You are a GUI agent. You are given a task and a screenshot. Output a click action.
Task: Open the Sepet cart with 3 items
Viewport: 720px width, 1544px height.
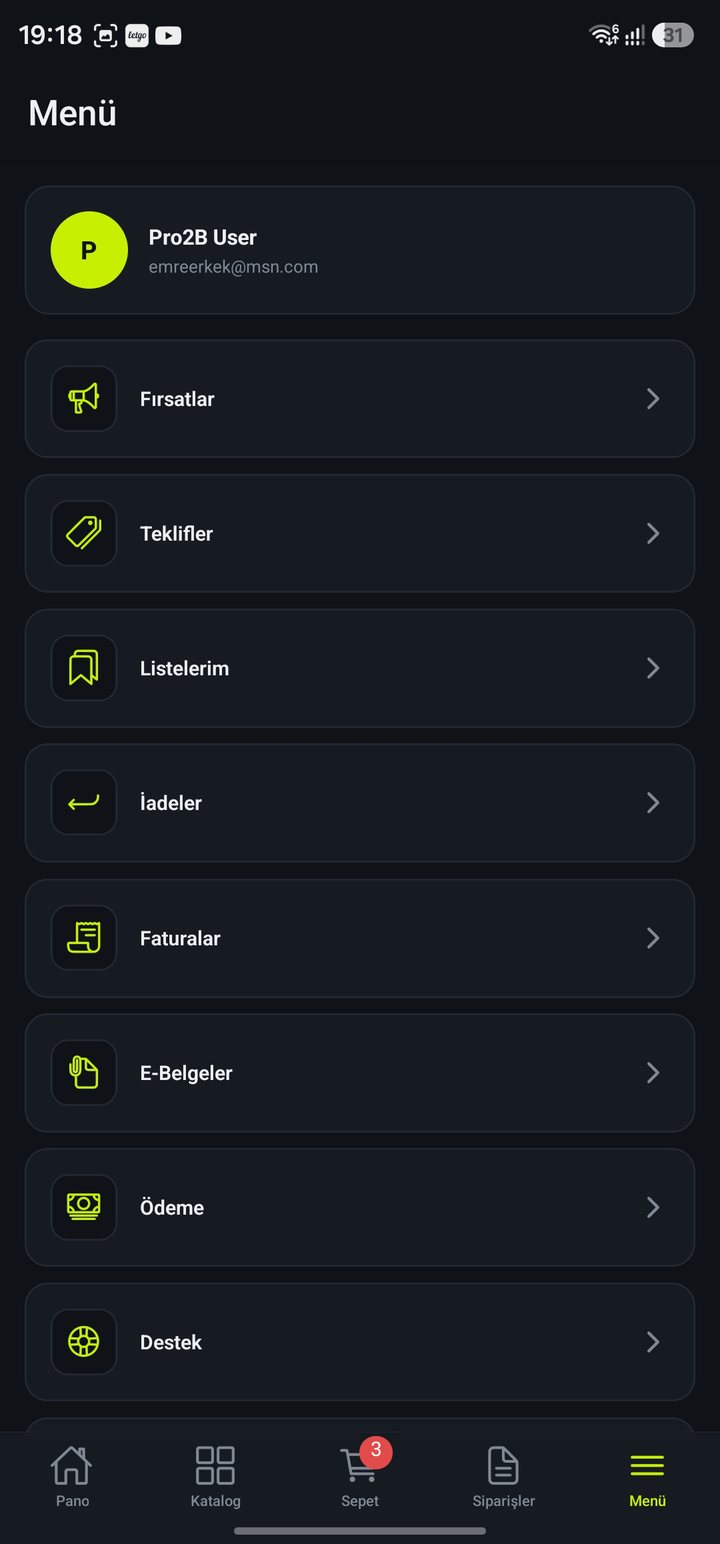coord(360,1475)
